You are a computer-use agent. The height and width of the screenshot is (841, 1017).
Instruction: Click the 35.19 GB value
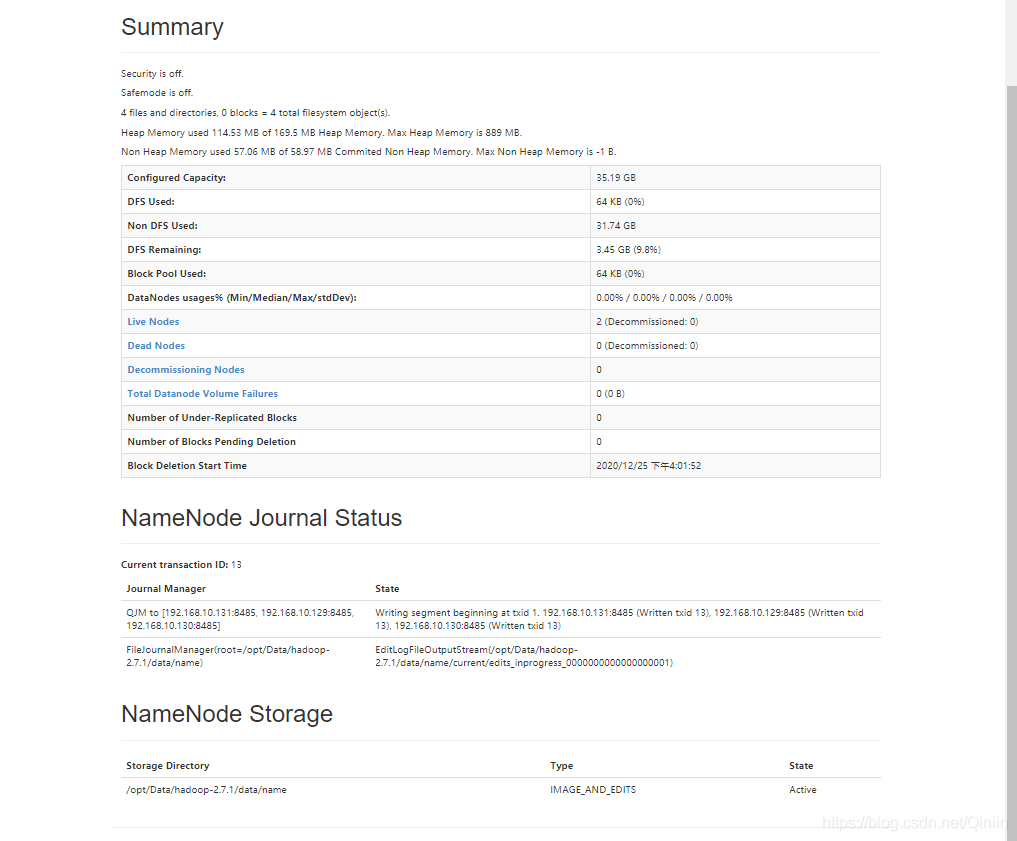pyautogui.click(x=616, y=178)
